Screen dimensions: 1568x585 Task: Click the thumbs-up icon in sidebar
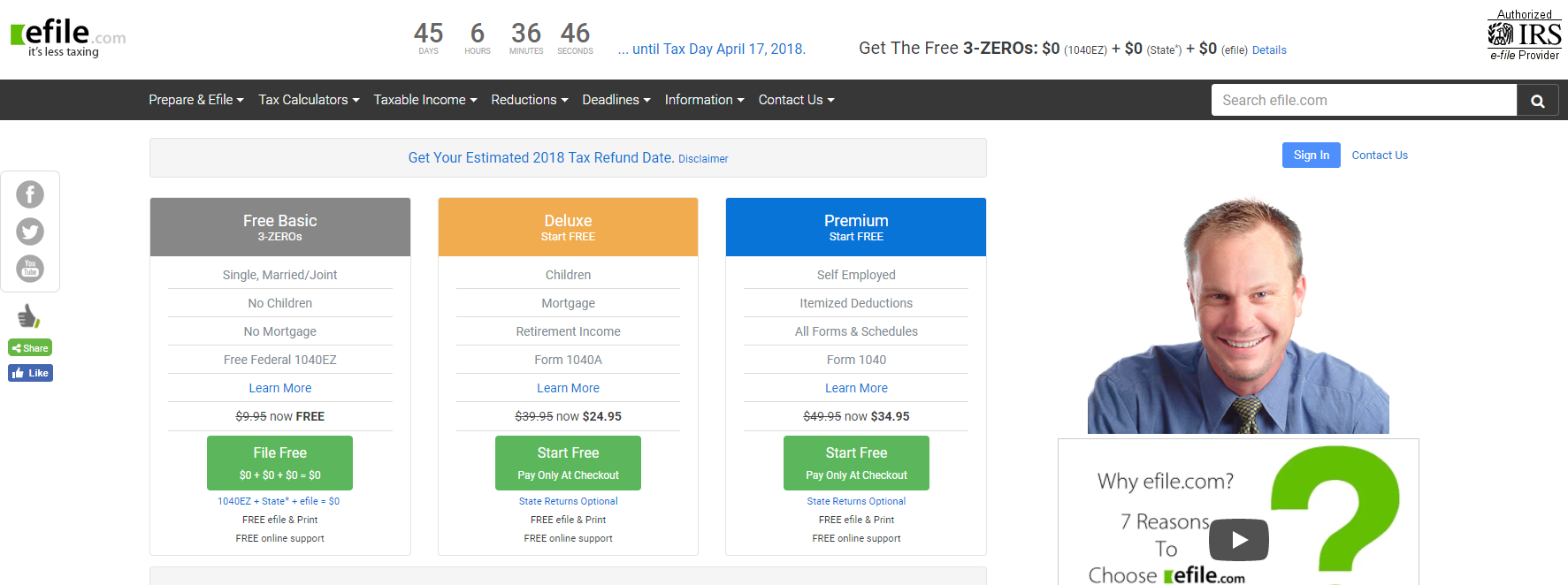29,315
